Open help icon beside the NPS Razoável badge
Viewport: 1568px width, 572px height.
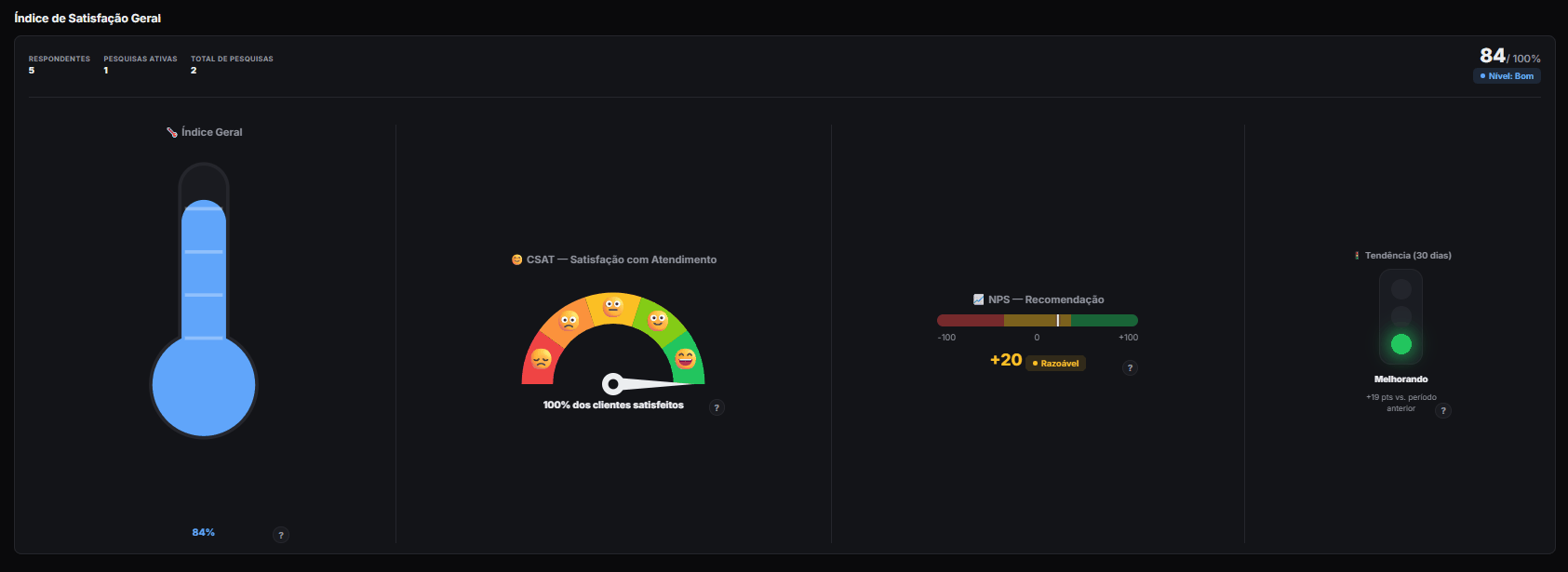1130,367
